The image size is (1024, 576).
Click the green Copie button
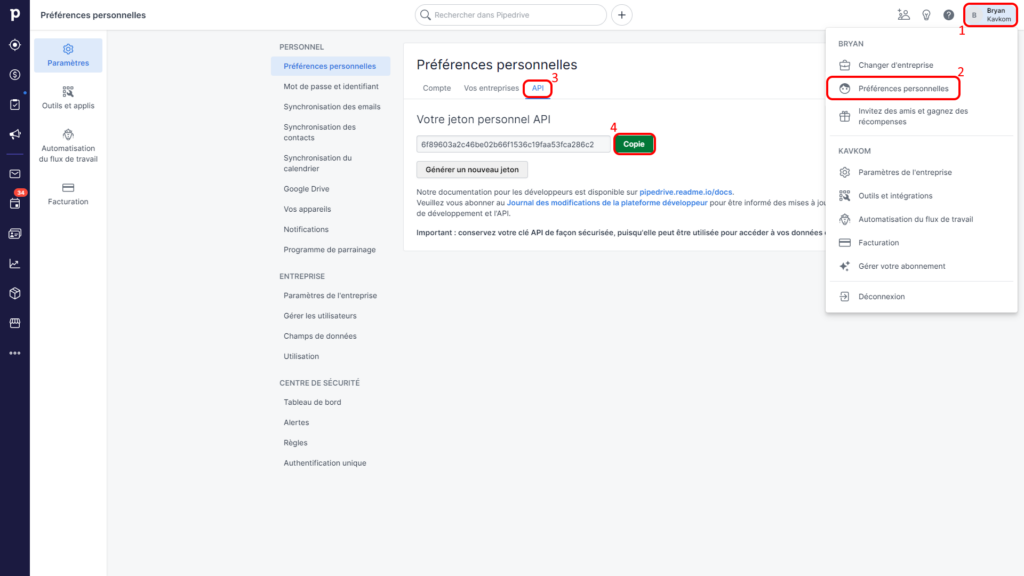click(x=634, y=144)
